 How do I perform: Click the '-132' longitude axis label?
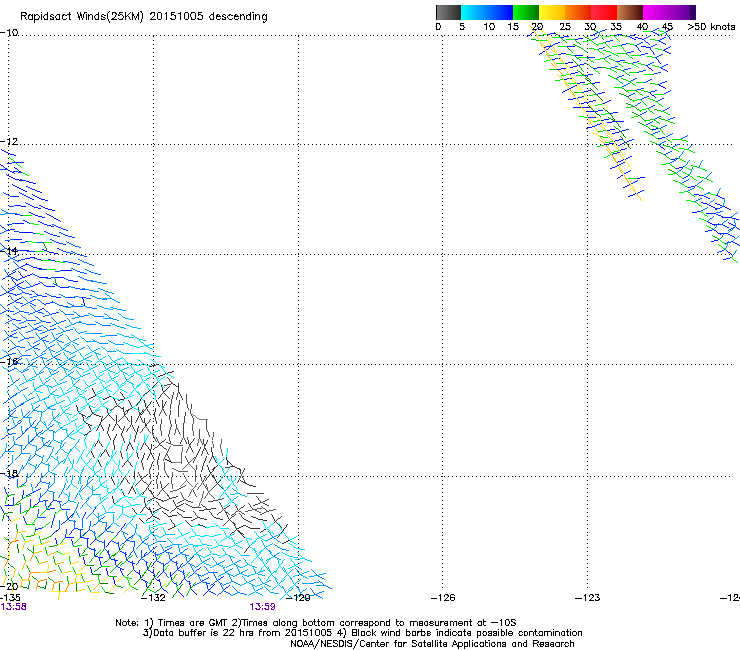pyautogui.click(x=153, y=598)
